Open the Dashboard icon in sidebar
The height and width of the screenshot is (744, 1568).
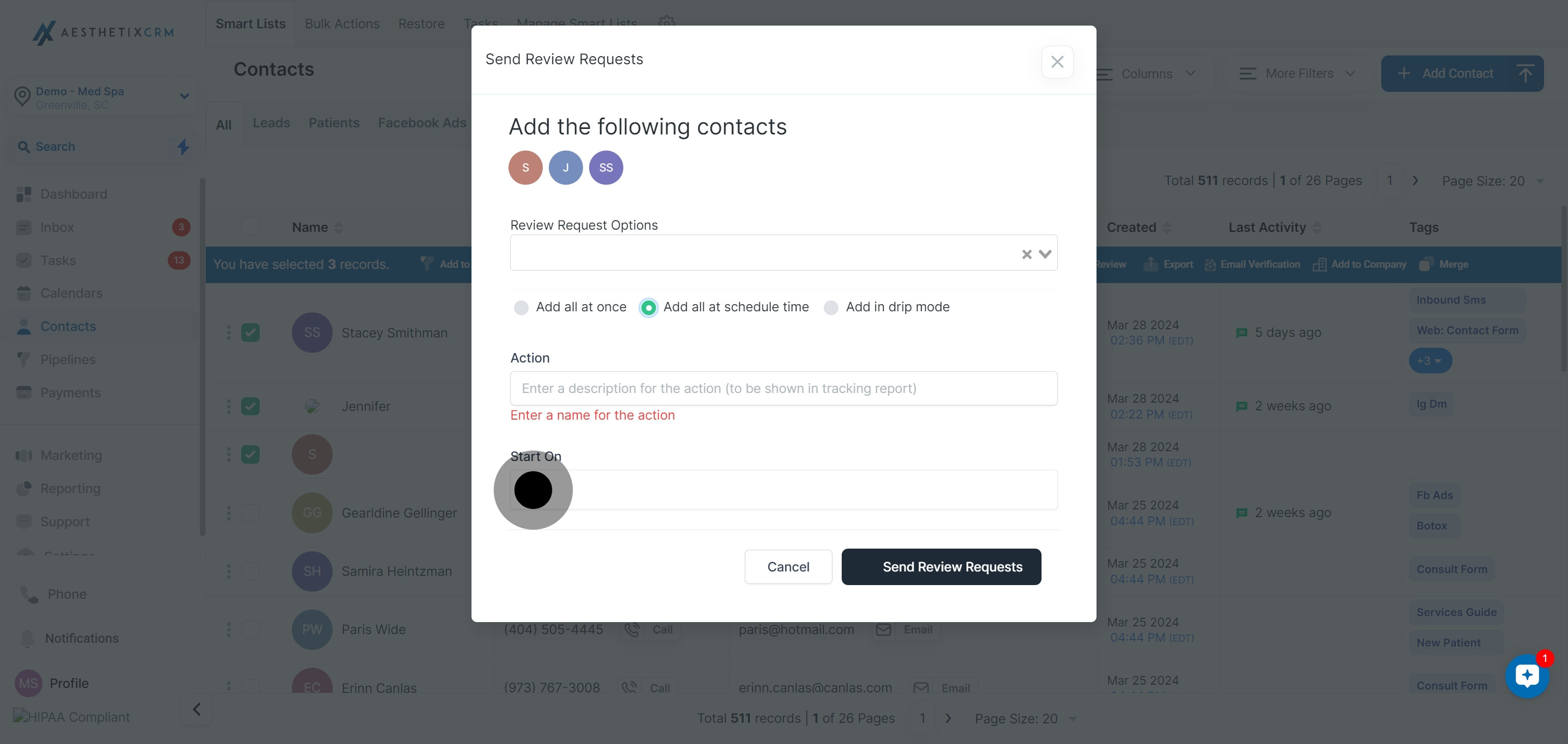(x=24, y=194)
